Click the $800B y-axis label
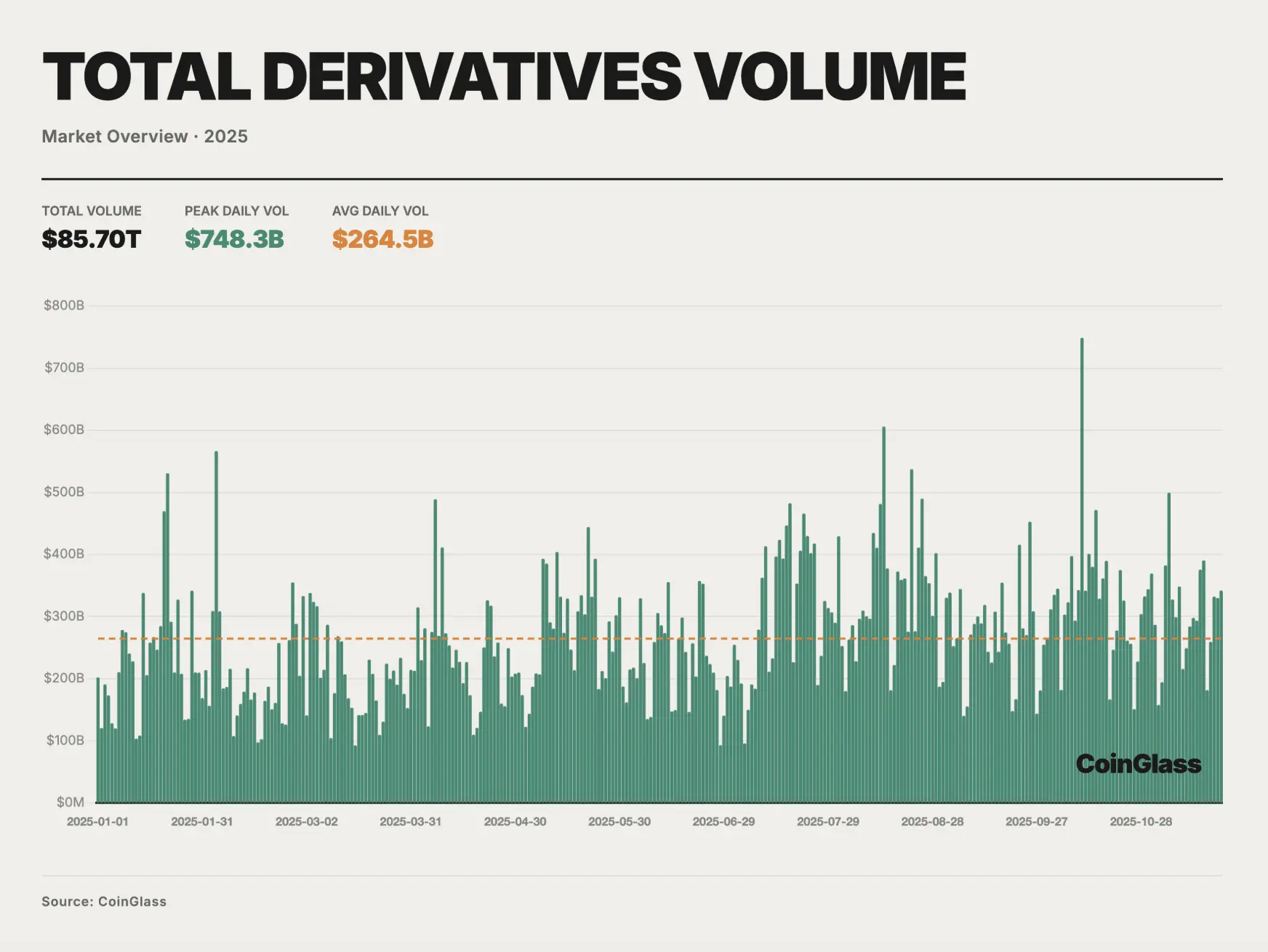 coord(64,305)
